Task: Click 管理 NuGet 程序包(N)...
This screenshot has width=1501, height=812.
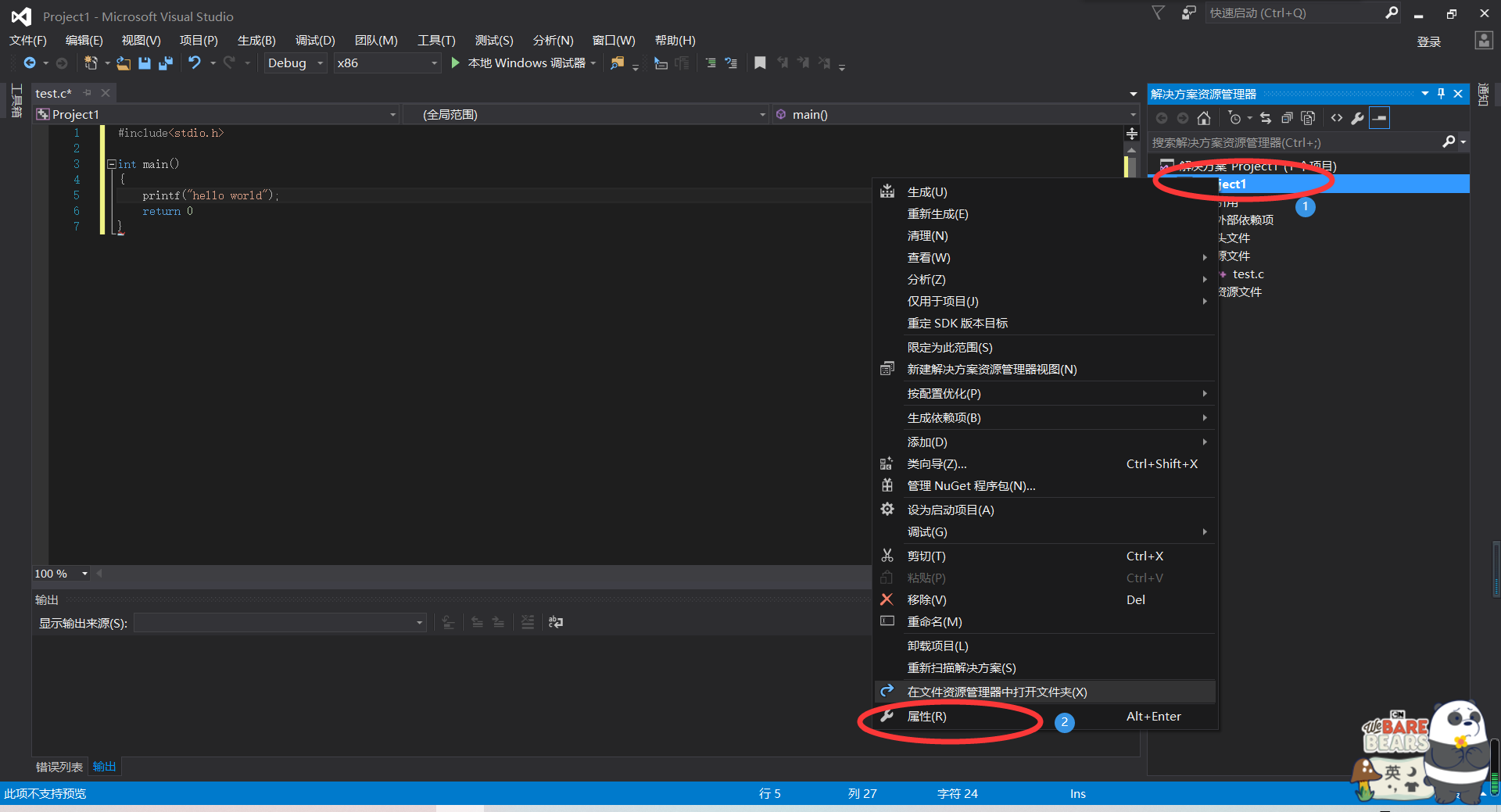Action: 1045,486
